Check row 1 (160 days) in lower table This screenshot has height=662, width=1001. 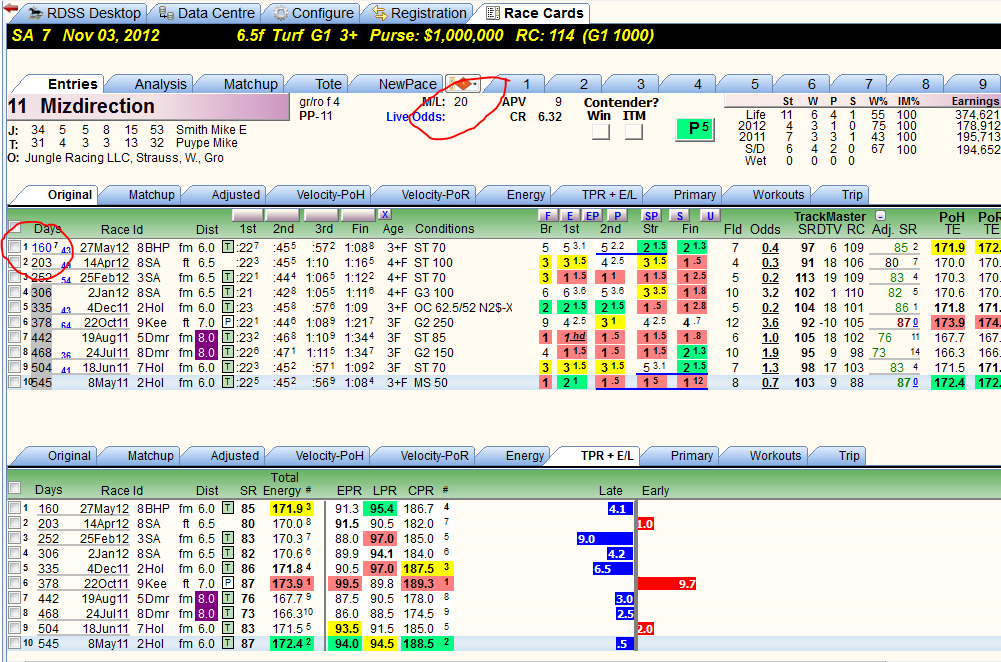coord(15,508)
